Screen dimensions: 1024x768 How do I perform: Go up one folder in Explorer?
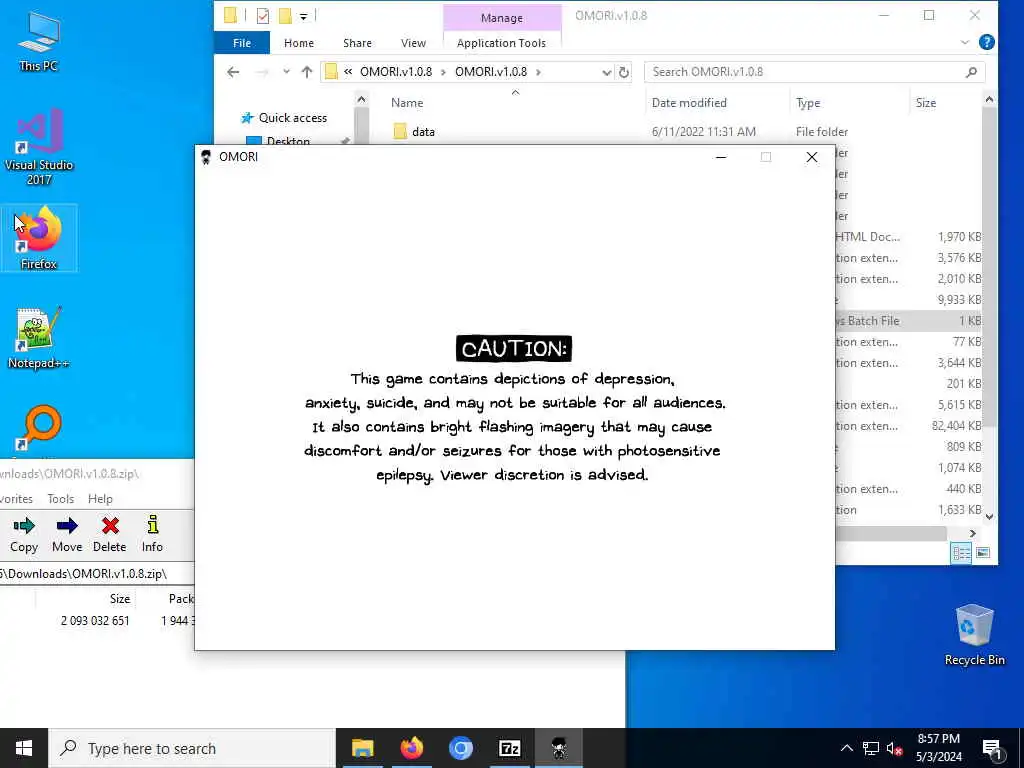pyautogui.click(x=307, y=72)
